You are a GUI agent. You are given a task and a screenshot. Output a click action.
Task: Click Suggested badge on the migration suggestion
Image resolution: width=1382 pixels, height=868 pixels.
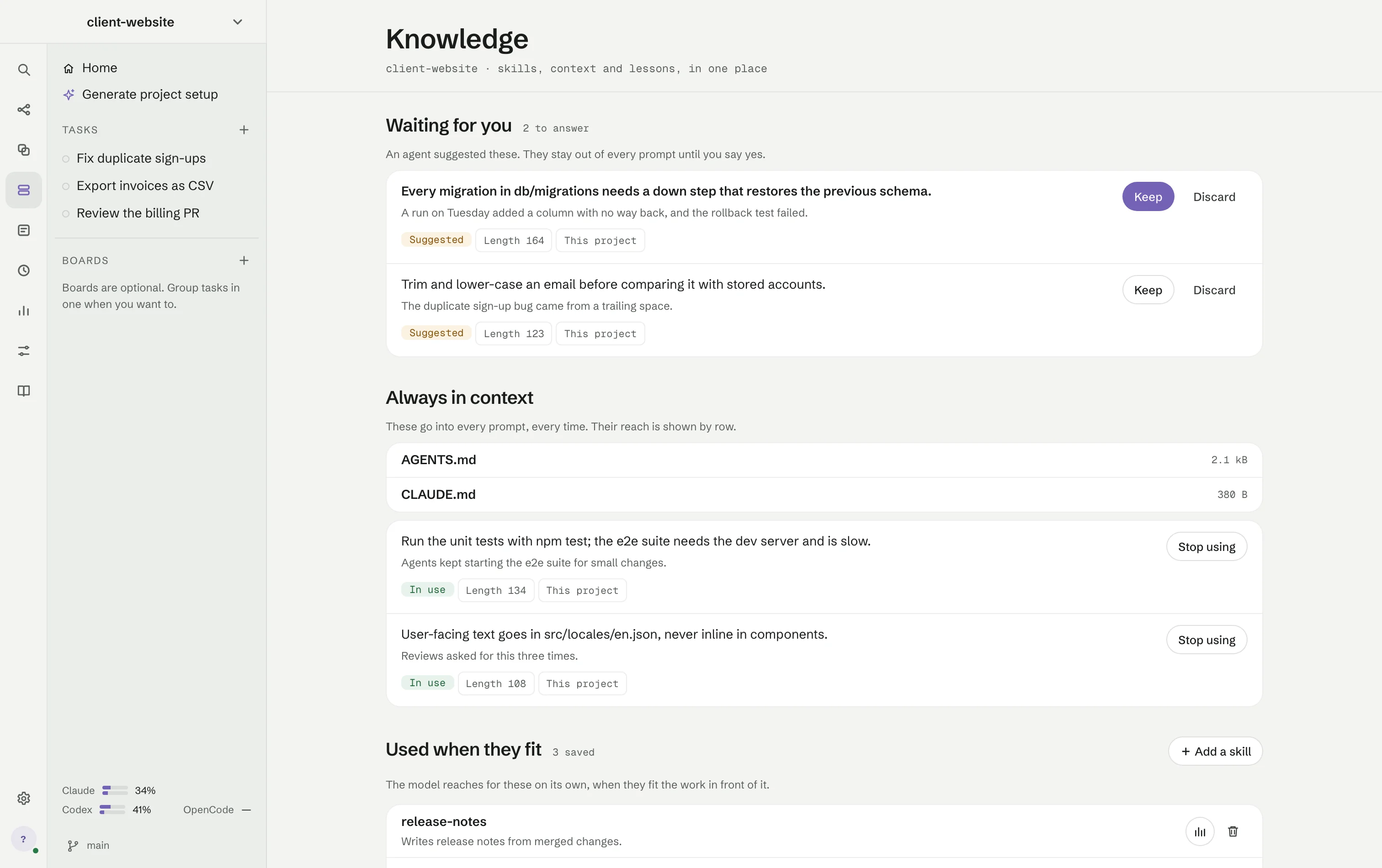[436, 240]
